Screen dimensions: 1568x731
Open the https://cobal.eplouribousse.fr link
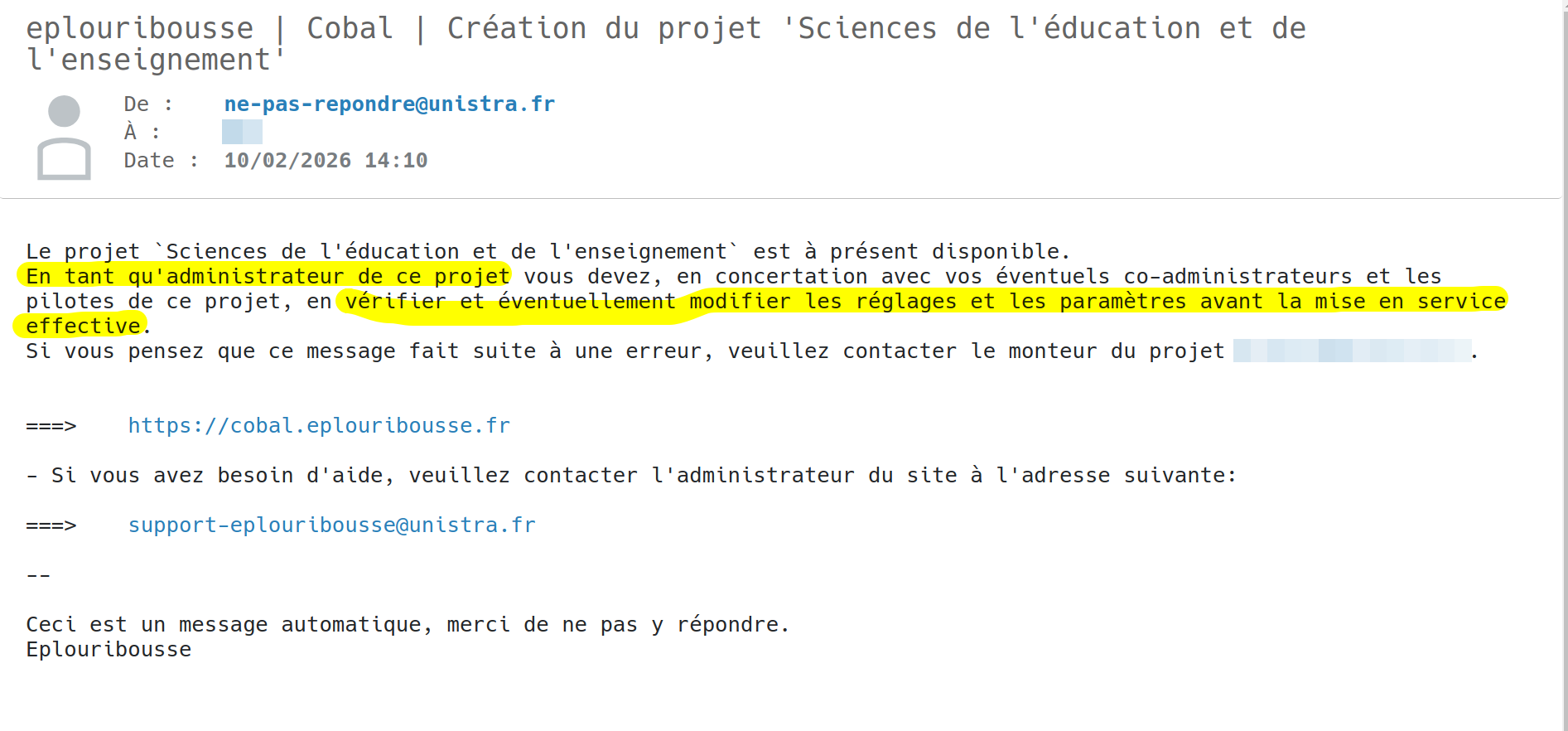(x=319, y=426)
